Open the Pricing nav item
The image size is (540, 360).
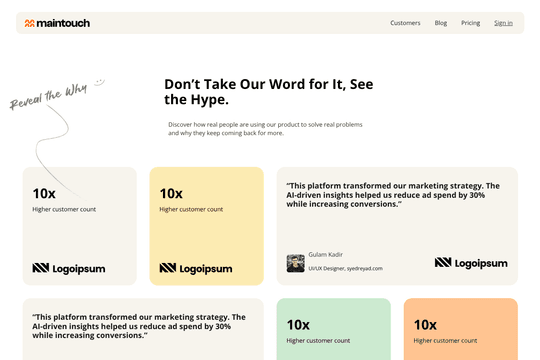(470, 23)
